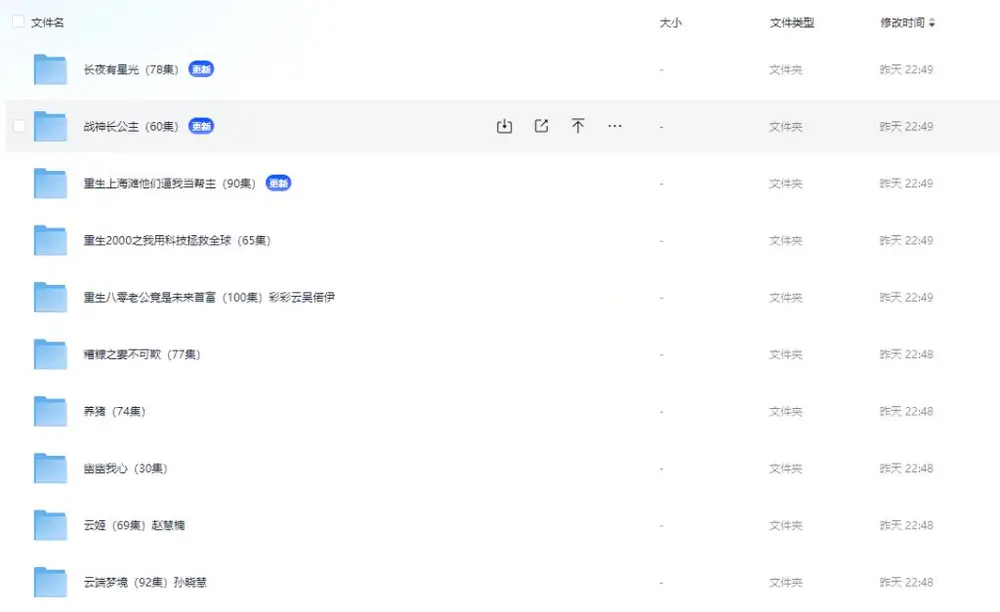The width and height of the screenshot is (1000, 612).
Task: Open folder name 幽幽我心 (30集)
Action: point(126,468)
